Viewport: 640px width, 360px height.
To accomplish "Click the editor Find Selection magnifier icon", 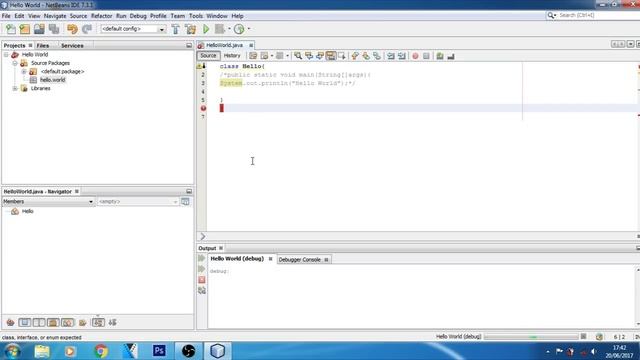I will (x=298, y=56).
